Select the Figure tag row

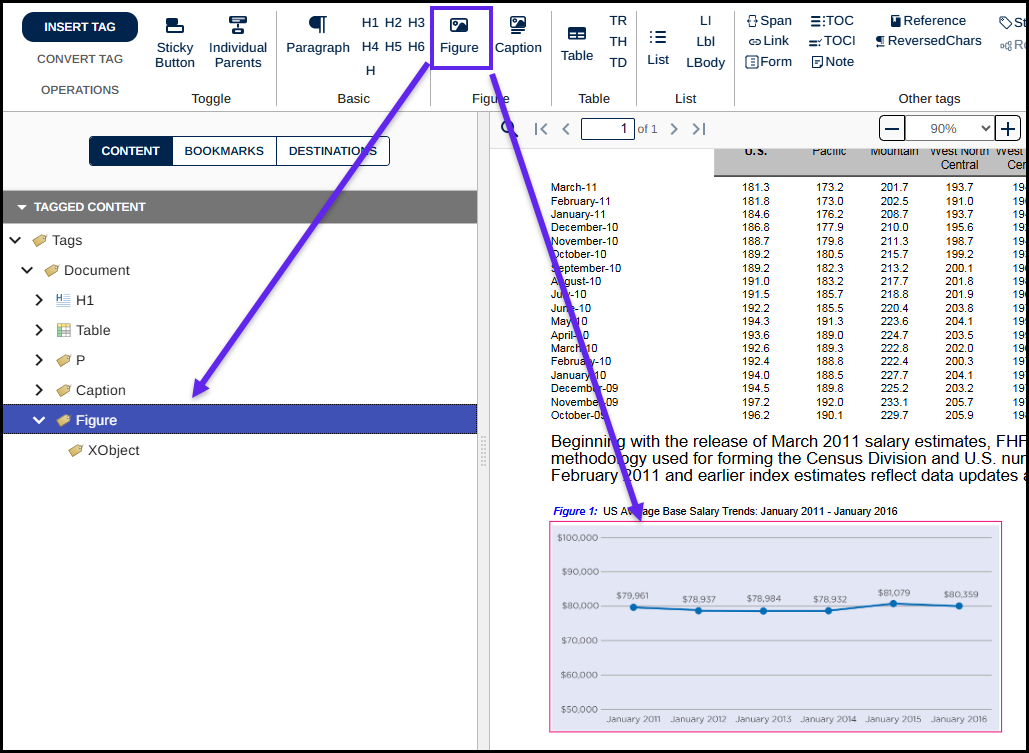(x=240, y=420)
